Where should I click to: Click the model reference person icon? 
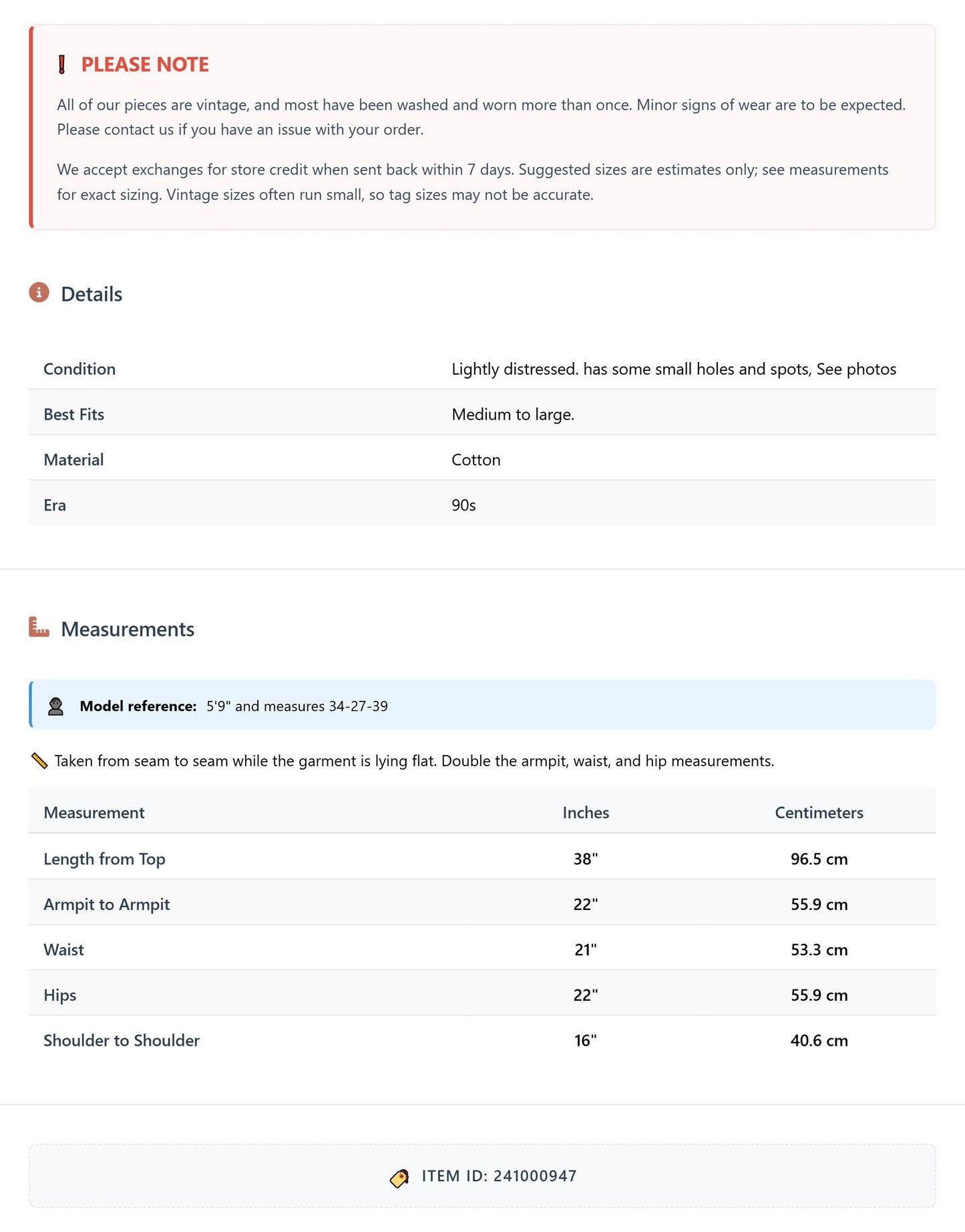(56, 706)
